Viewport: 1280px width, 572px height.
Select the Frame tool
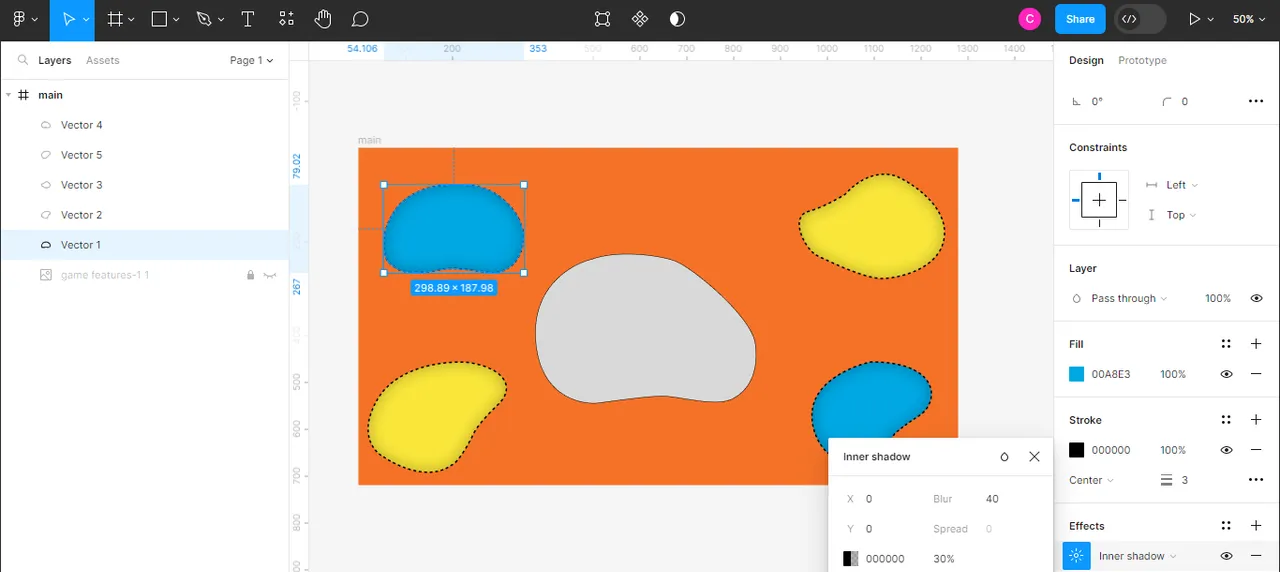pos(115,19)
